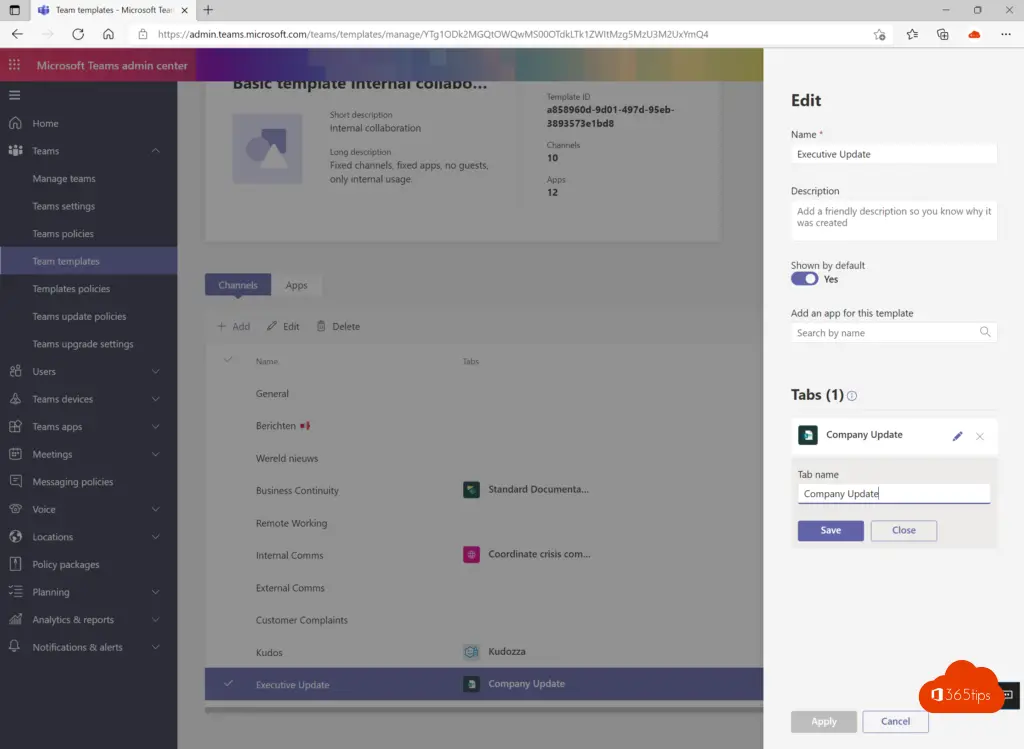The width and height of the screenshot is (1024, 749).
Task: Click the channel Name input field
Action: (x=893, y=154)
